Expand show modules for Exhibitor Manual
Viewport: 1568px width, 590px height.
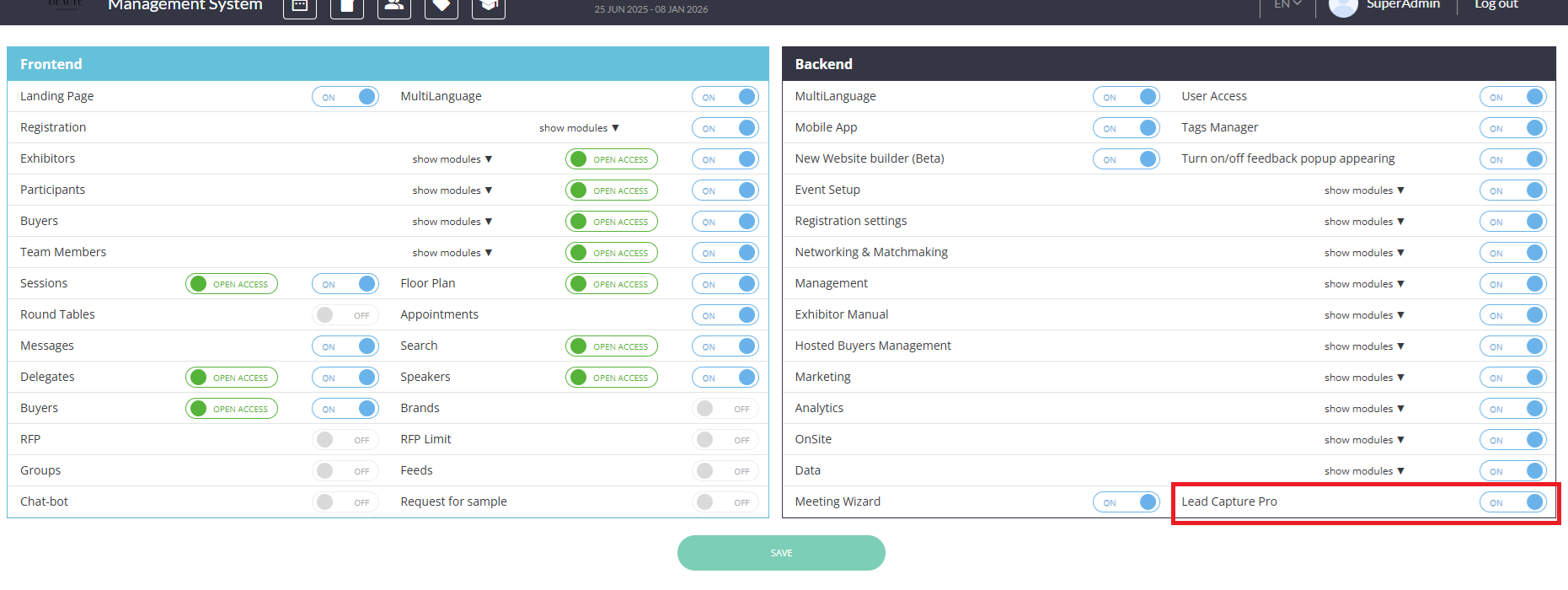tap(1365, 315)
